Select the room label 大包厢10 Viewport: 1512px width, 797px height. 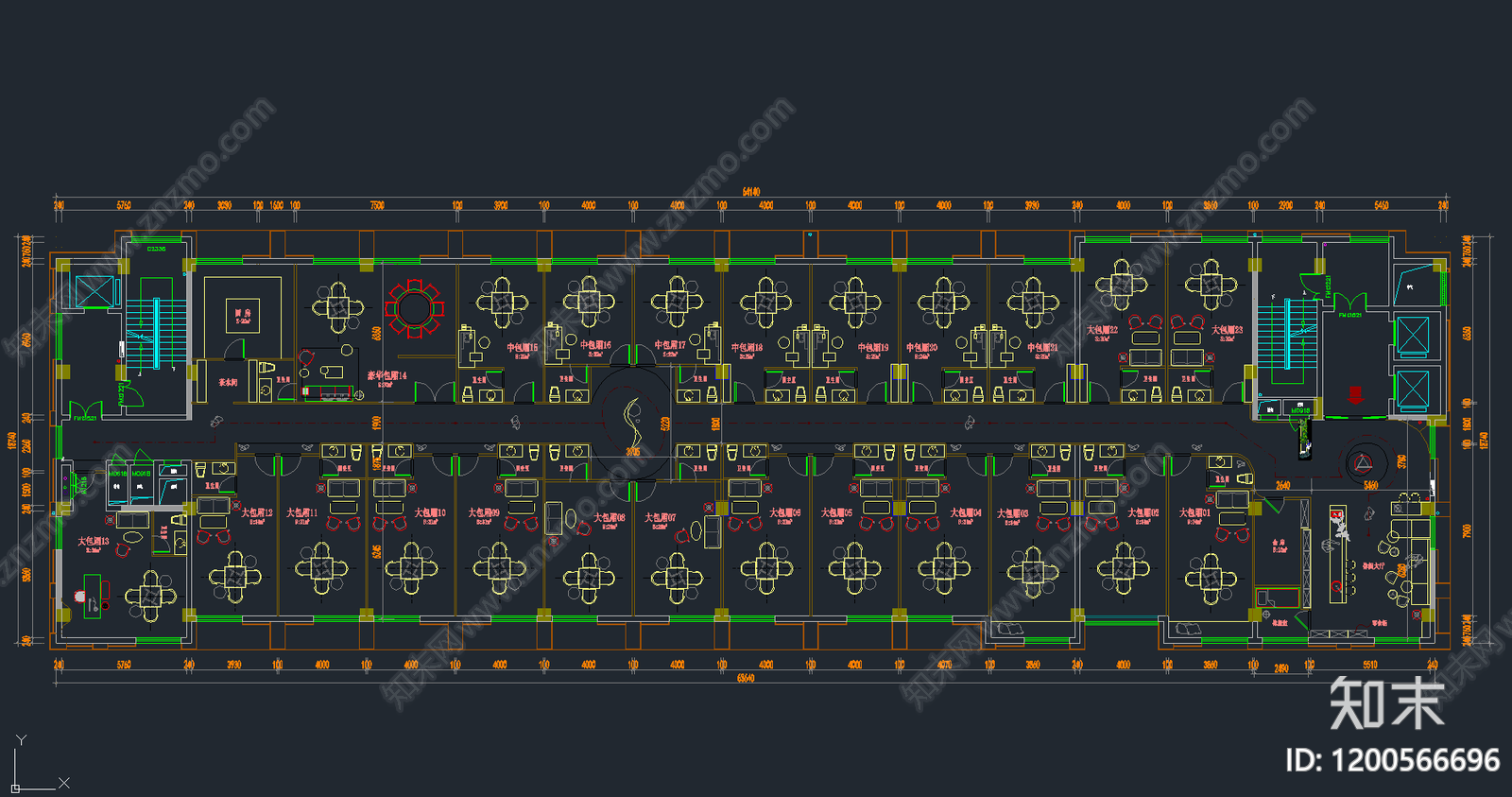pyautogui.click(x=430, y=512)
